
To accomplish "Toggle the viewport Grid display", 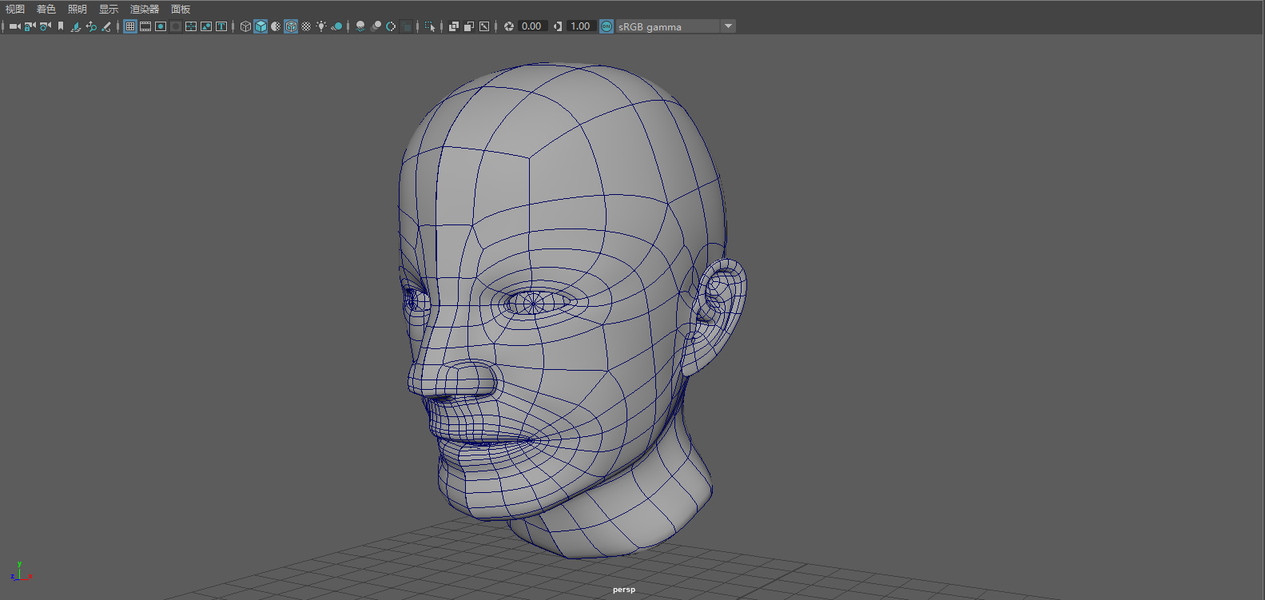I will click(x=130, y=26).
